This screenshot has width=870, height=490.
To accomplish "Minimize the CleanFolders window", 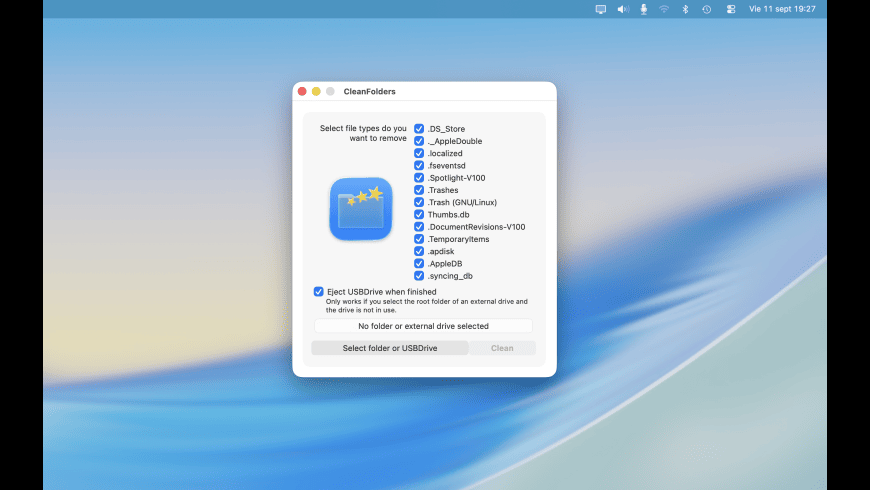I will point(316,91).
